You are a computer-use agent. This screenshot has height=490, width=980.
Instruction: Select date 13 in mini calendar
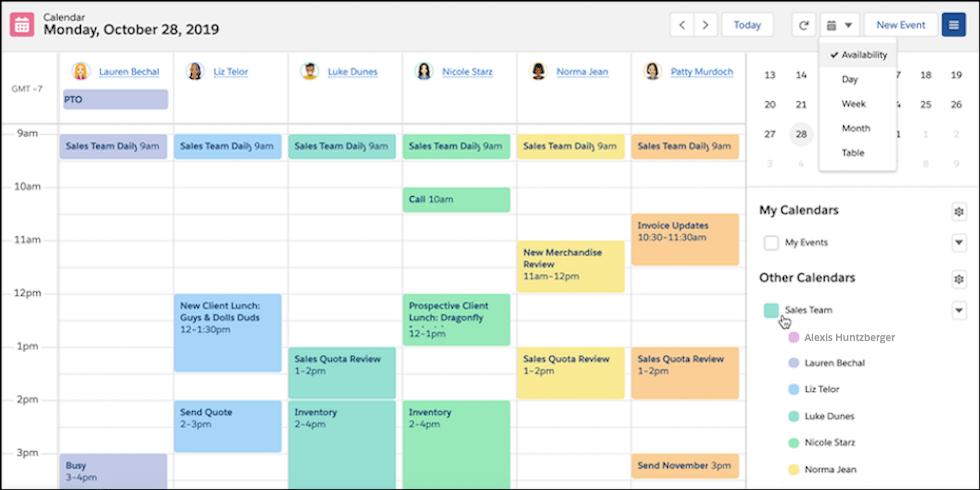click(770, 75)
